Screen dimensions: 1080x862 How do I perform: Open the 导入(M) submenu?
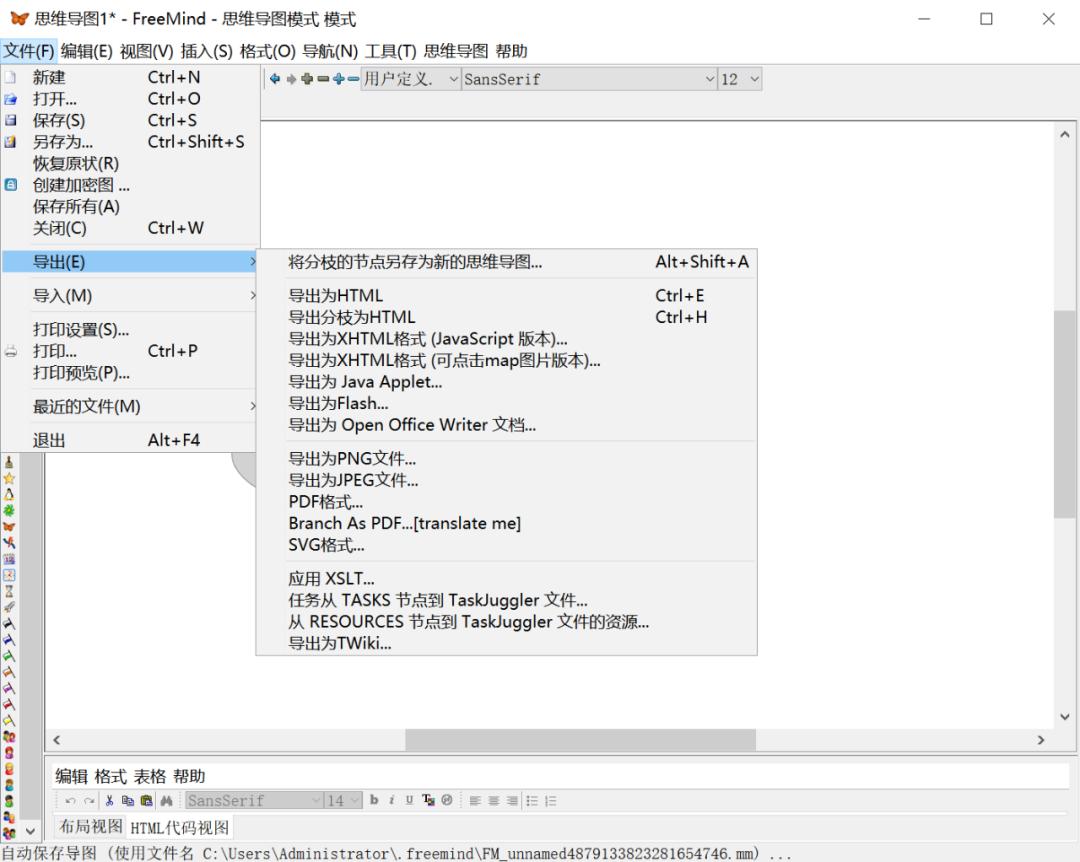(x=62, y=296)
